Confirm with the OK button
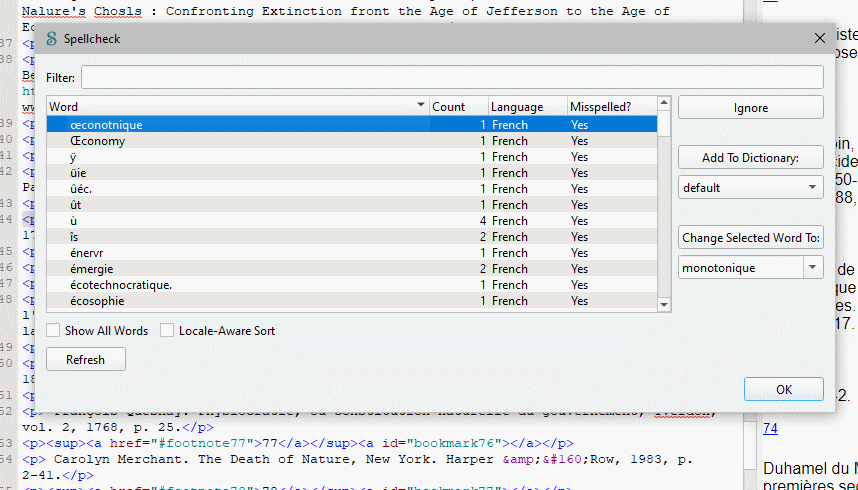Screen dimensions: 858x490 [x=783, y=389]
